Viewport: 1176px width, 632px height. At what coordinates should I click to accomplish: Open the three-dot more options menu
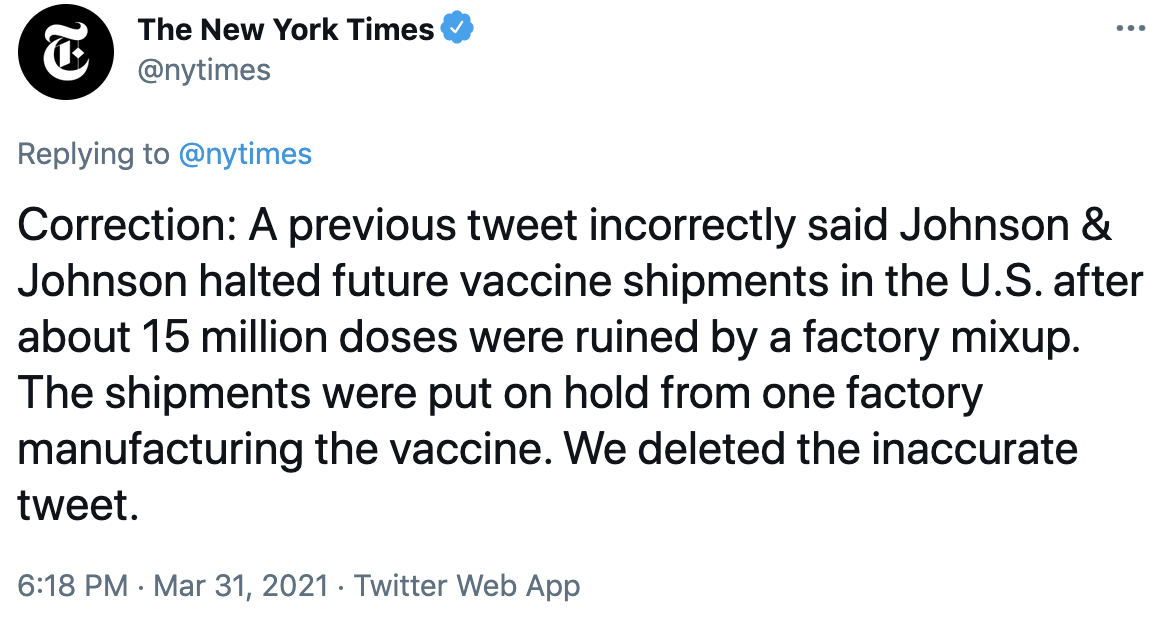1130,29
